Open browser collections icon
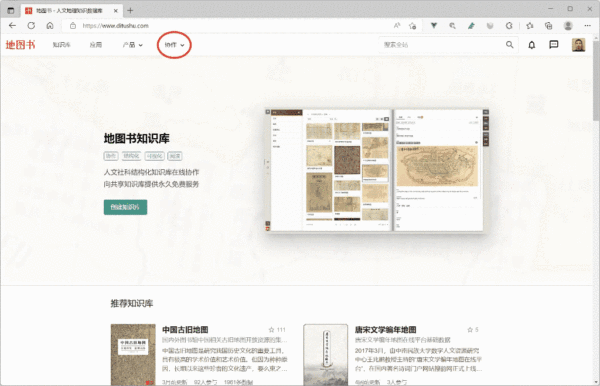Screen dimensions: 600x386 [548, 26]
